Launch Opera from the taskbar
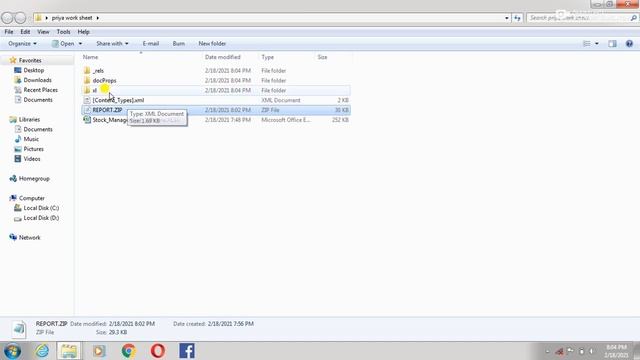The height and width of the screenshot is (360, 640). tap(158, 351)
